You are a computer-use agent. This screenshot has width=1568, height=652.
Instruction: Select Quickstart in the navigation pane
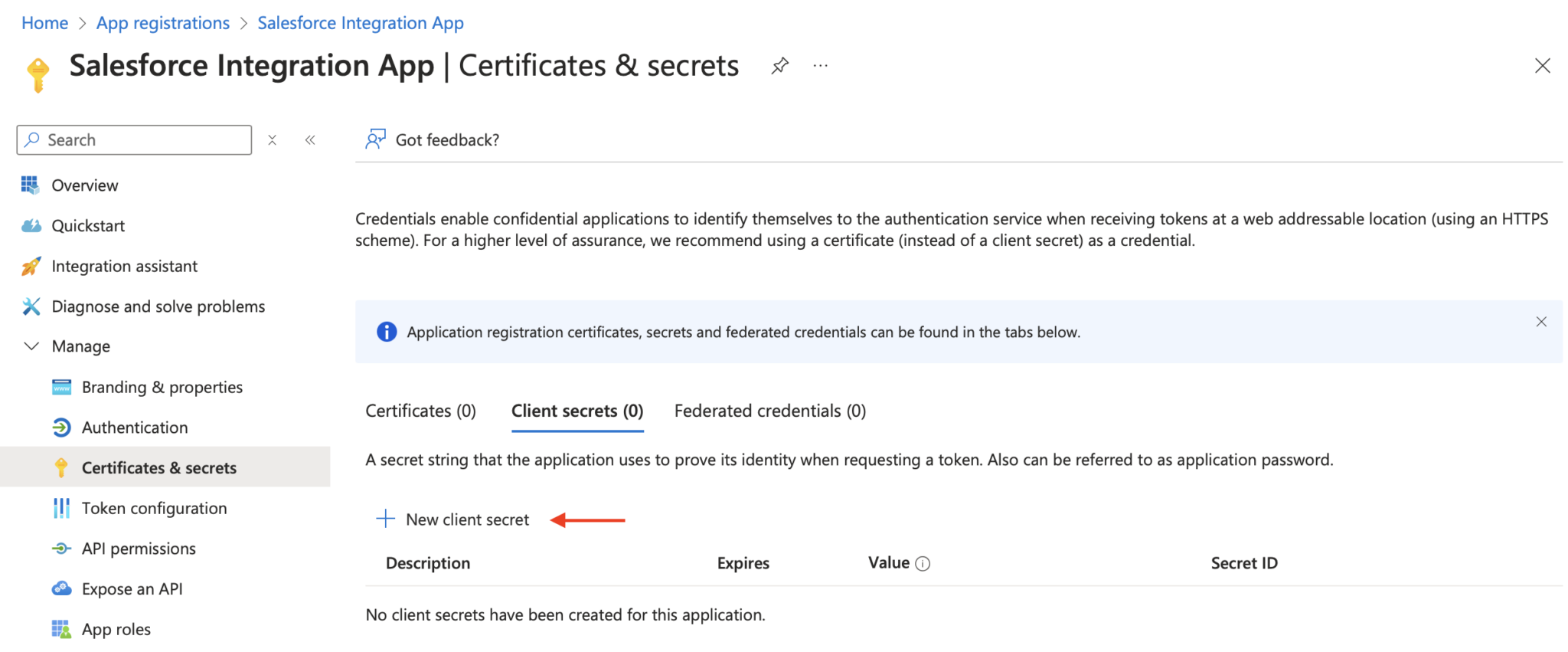pyautogui.click(x=87, y=225)
